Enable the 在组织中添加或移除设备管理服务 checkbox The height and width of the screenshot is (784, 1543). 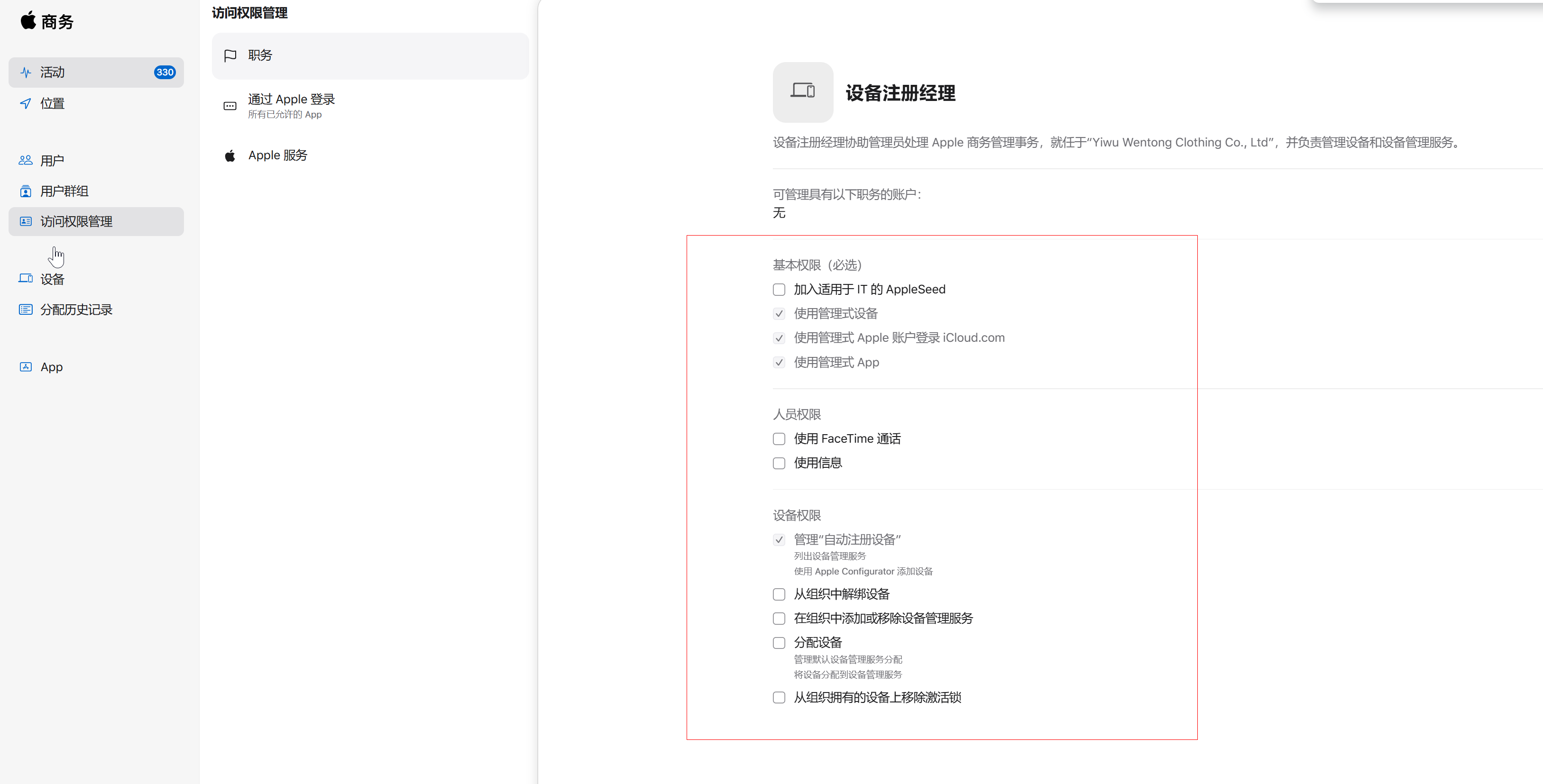click(x=779, y=619)
